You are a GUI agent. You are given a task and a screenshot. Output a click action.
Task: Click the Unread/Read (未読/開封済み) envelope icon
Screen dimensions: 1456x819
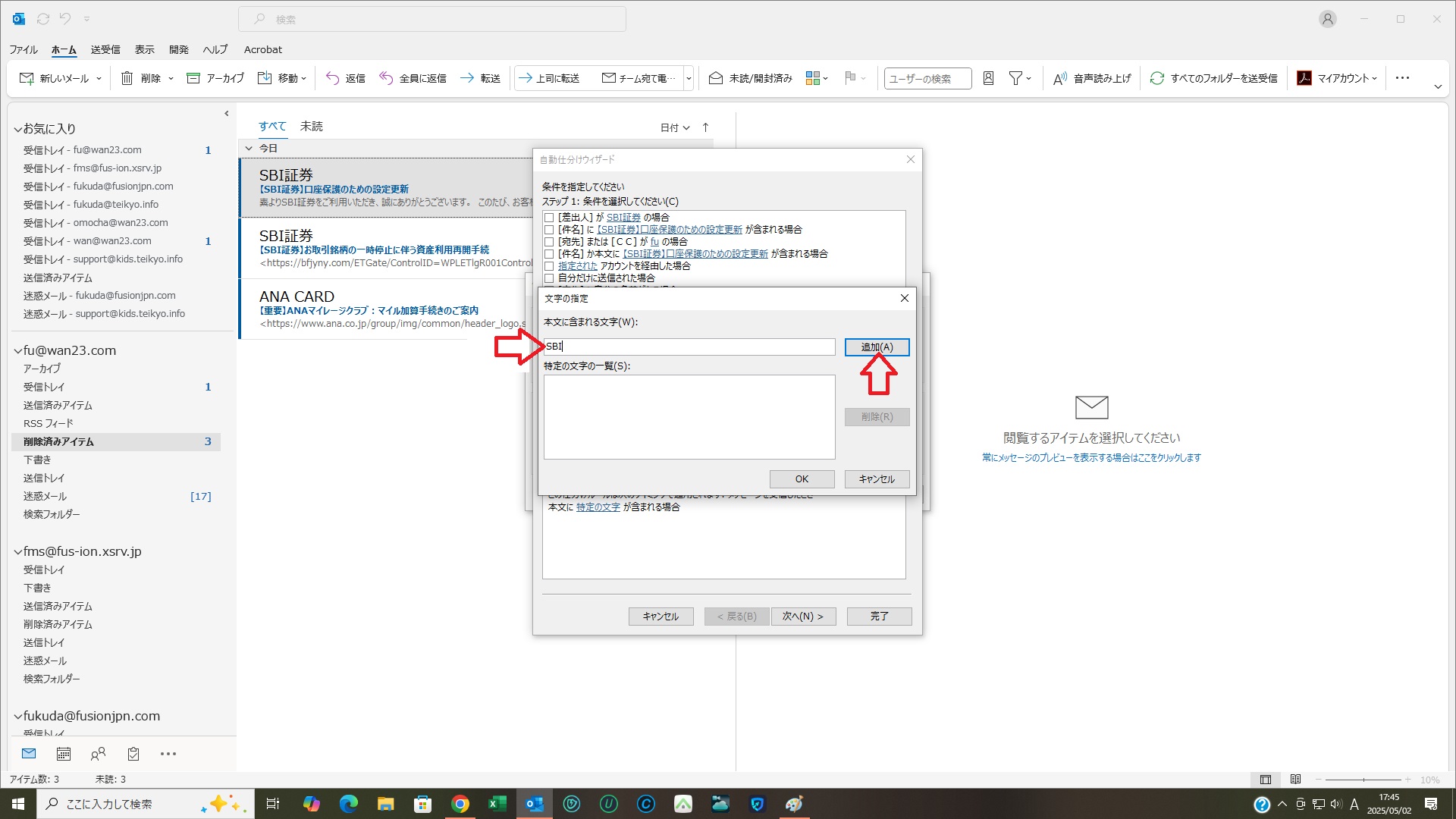click(715, 78)
